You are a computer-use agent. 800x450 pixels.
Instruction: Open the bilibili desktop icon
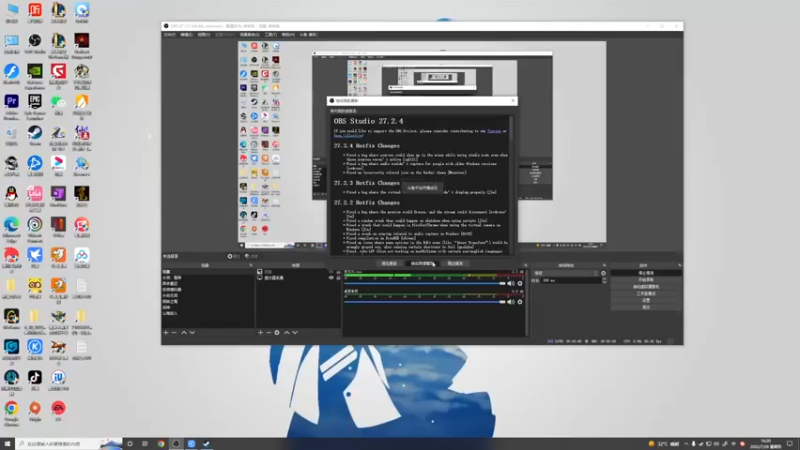35,197
